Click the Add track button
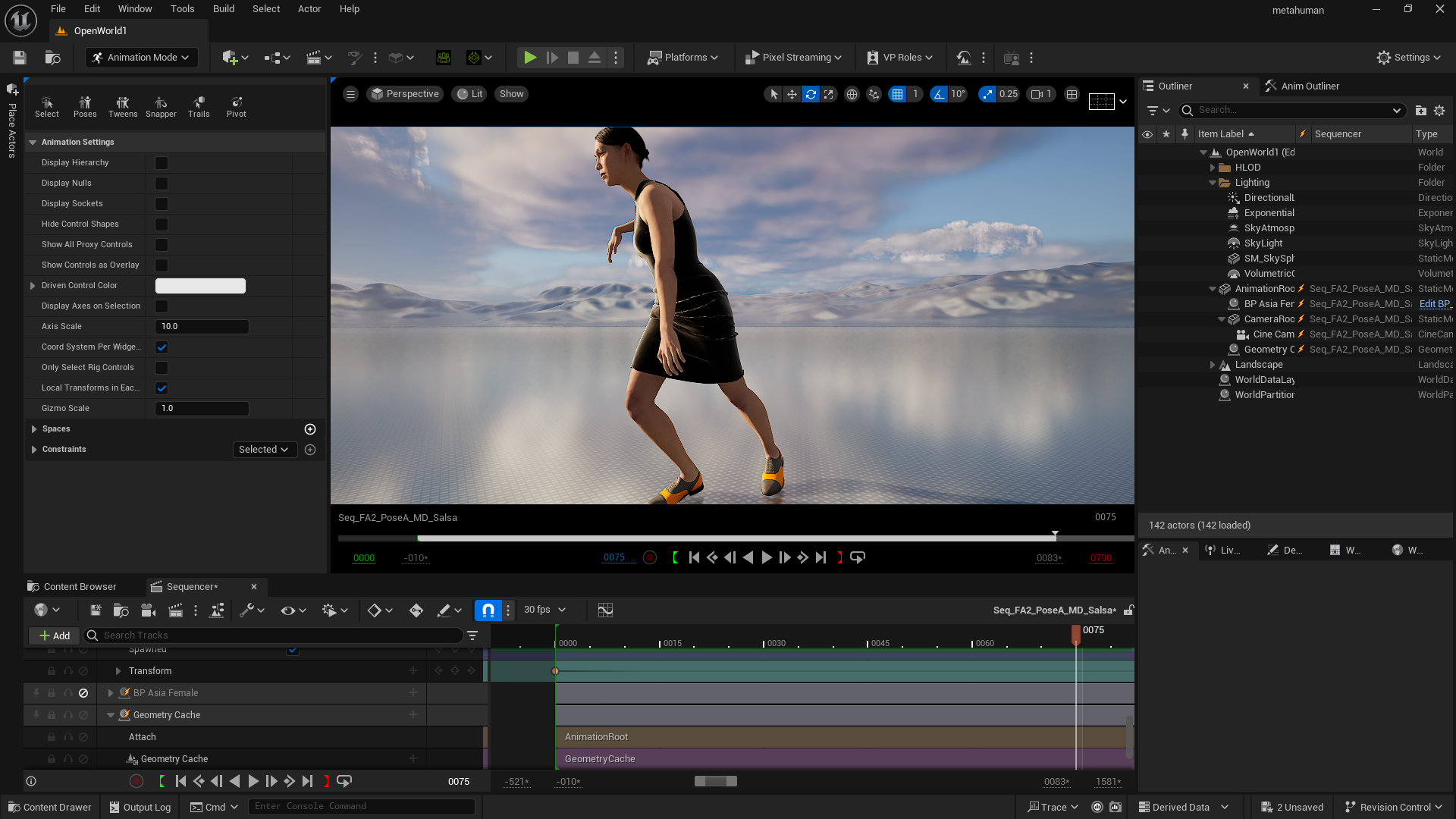 click(55, 635)
